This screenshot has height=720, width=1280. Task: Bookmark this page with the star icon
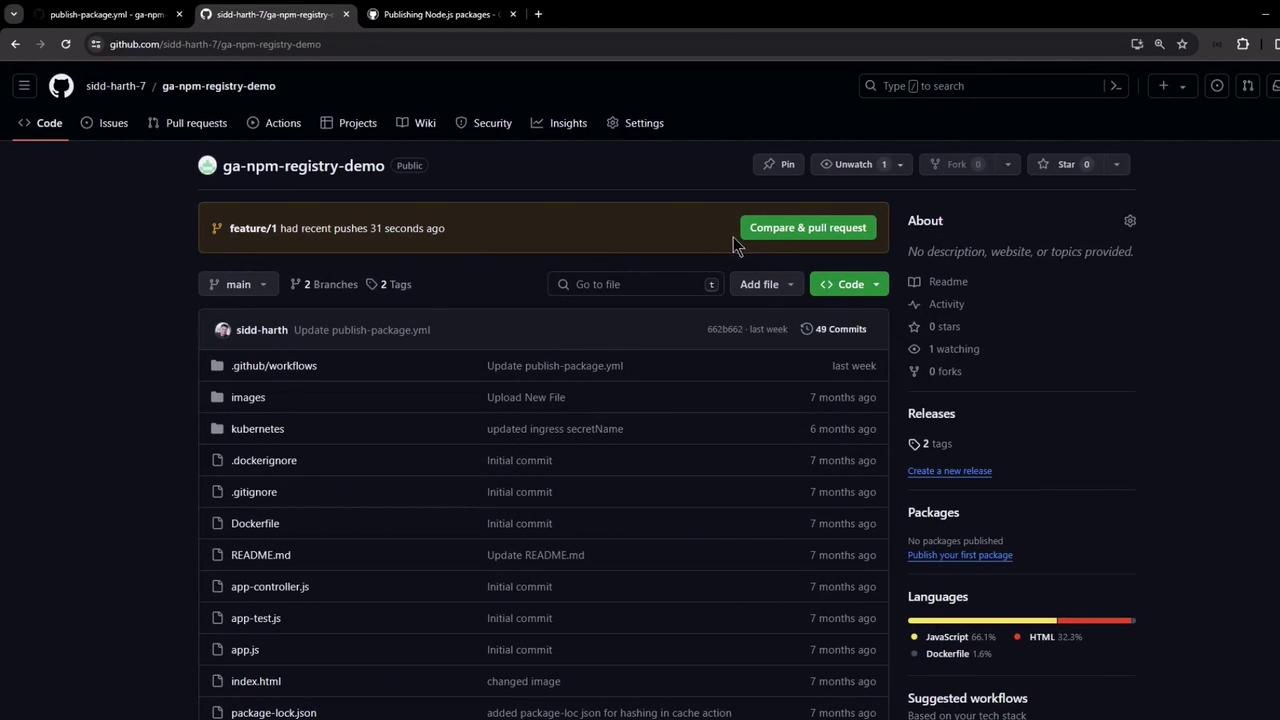[x=1182, y=44]
